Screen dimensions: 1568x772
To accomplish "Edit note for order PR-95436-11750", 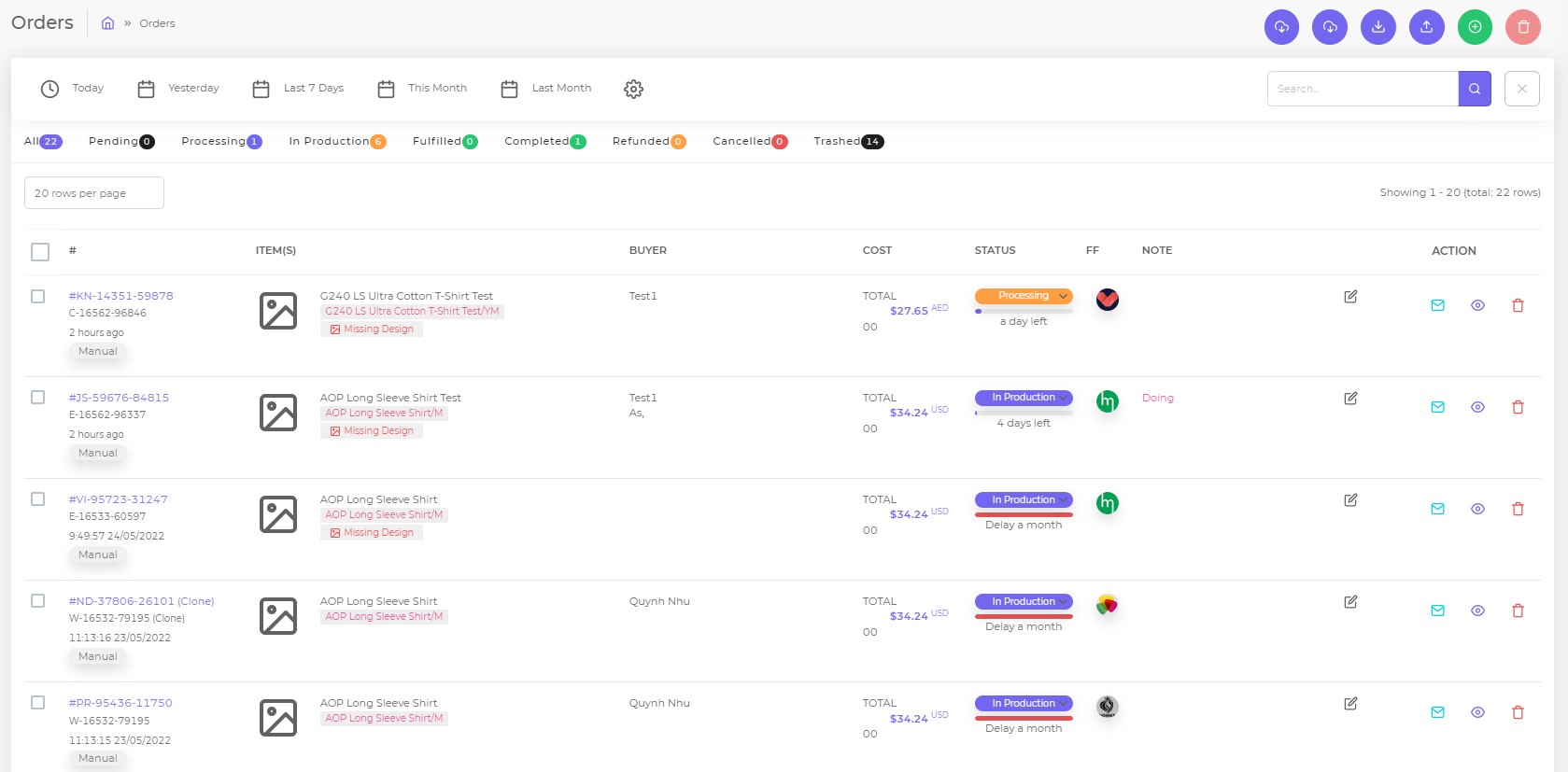I will (1350, 704).
